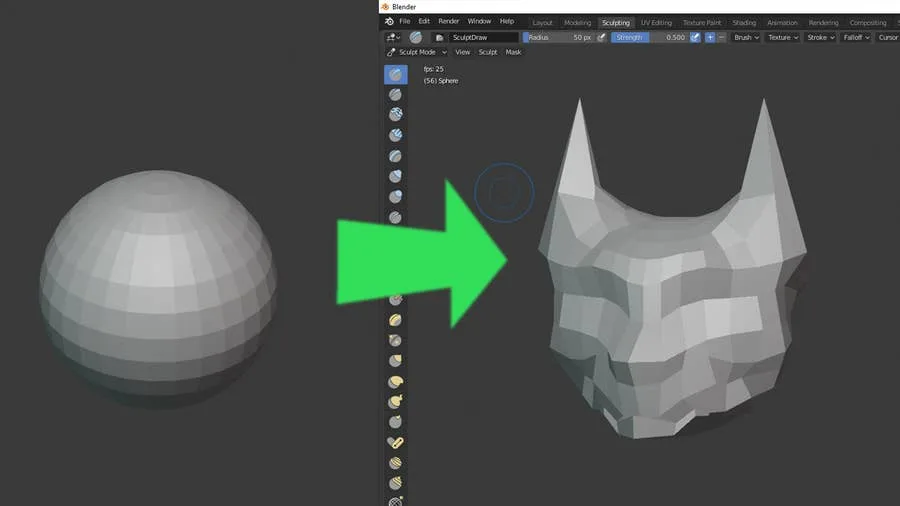Enable Subtract brush direction (minus)

722,37
